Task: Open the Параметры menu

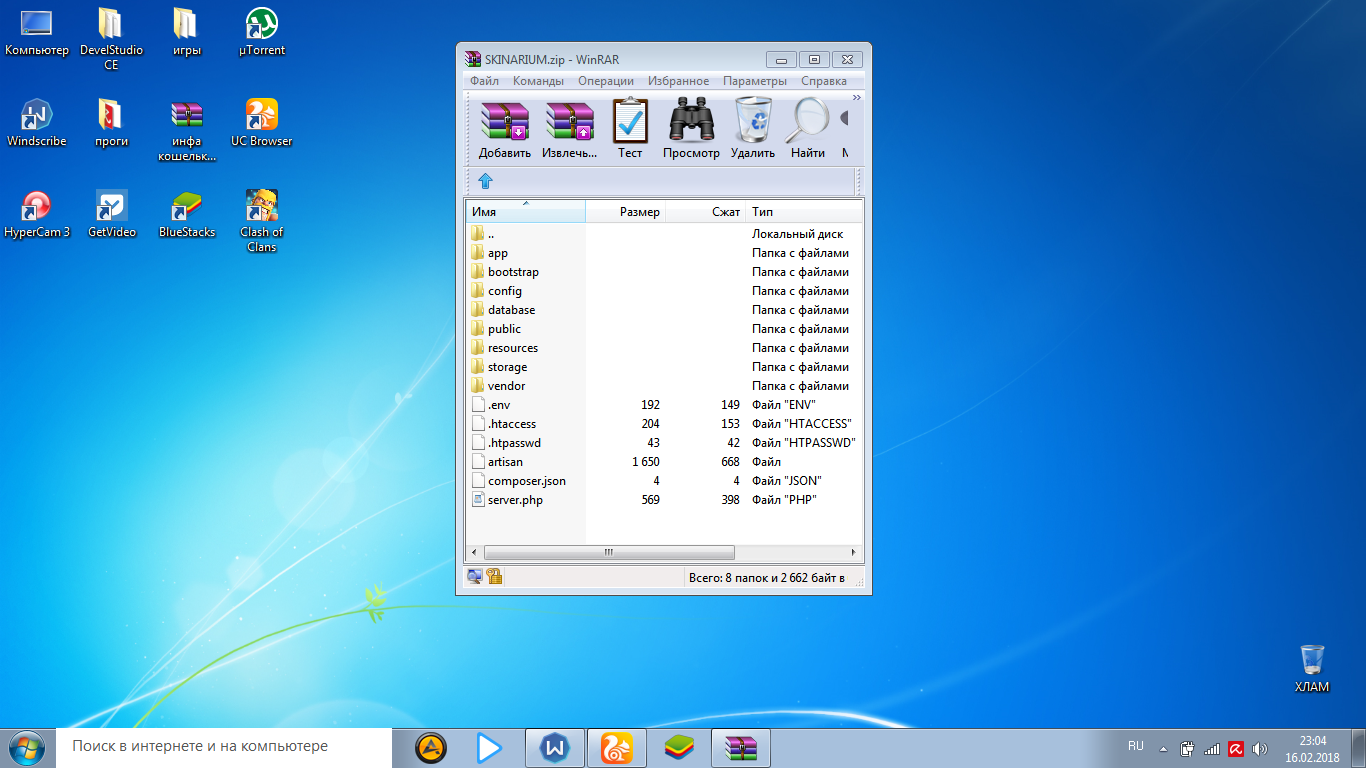Action: [755, 81]
